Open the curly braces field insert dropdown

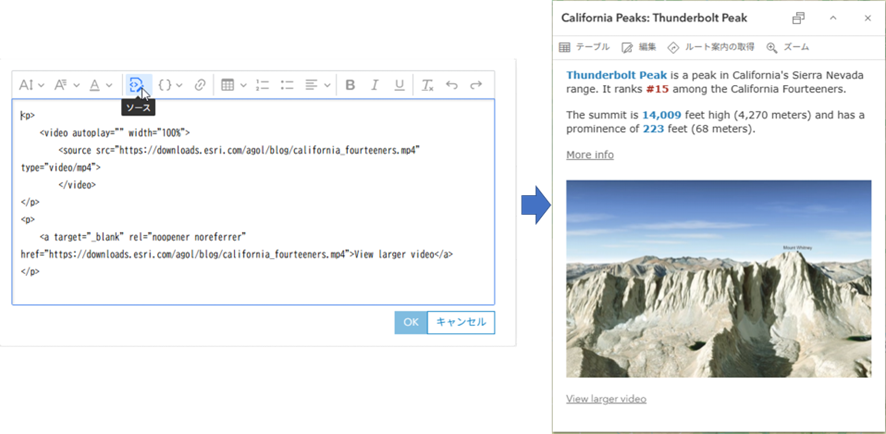[x=170, y=85]
